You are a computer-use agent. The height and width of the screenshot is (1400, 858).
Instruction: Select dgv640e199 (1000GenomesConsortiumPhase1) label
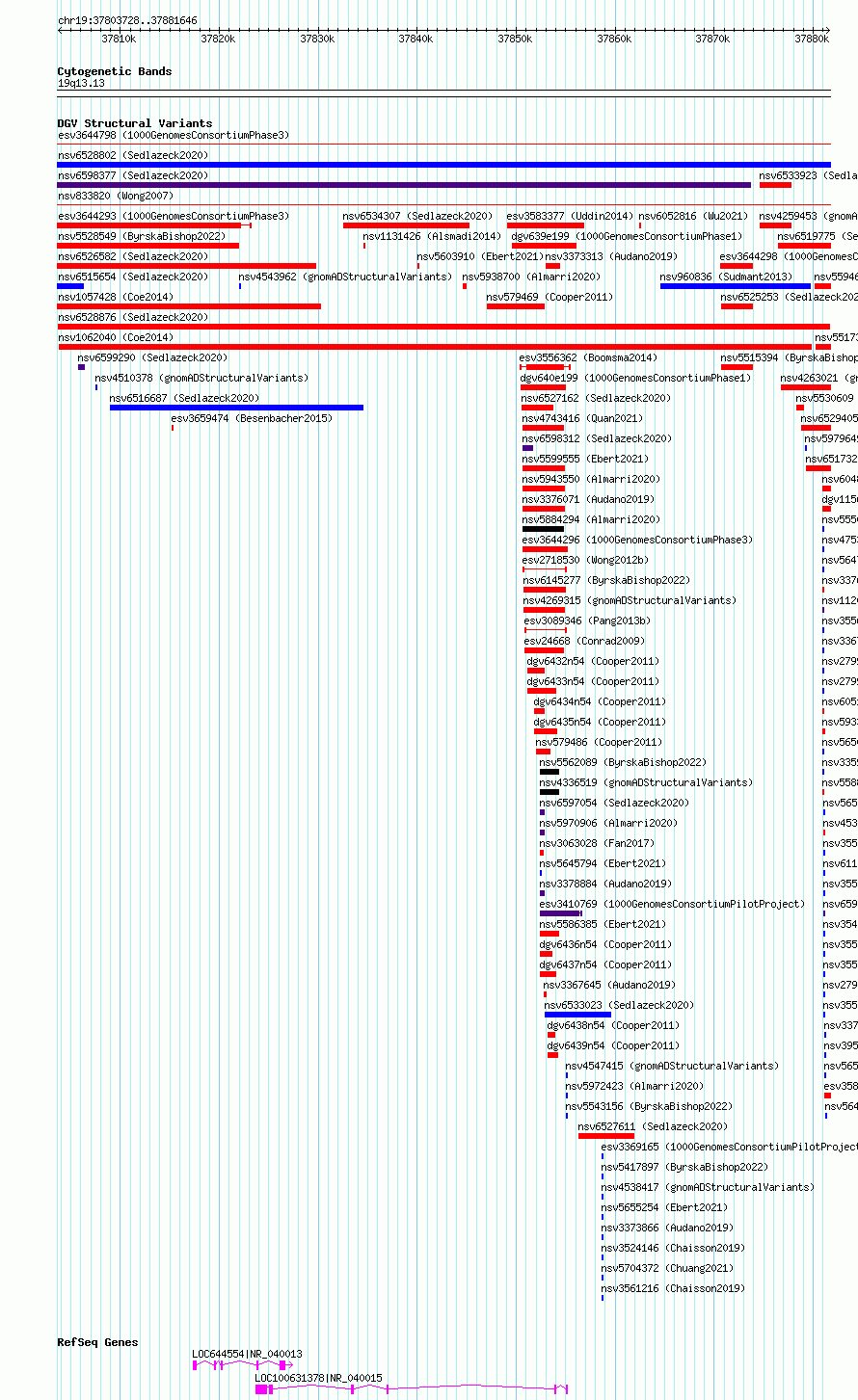click(x=635, y=378)
